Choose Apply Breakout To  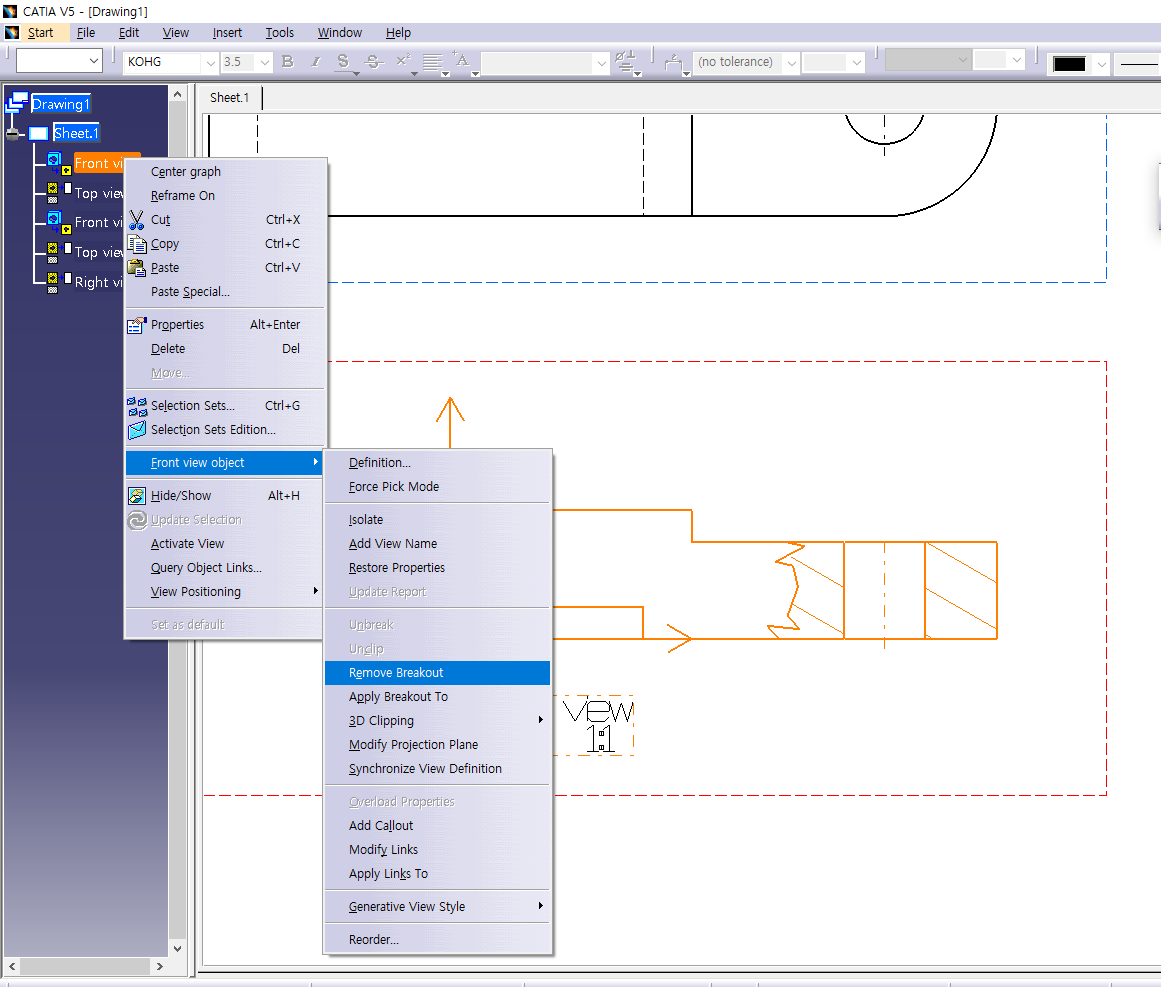[438, 697]
